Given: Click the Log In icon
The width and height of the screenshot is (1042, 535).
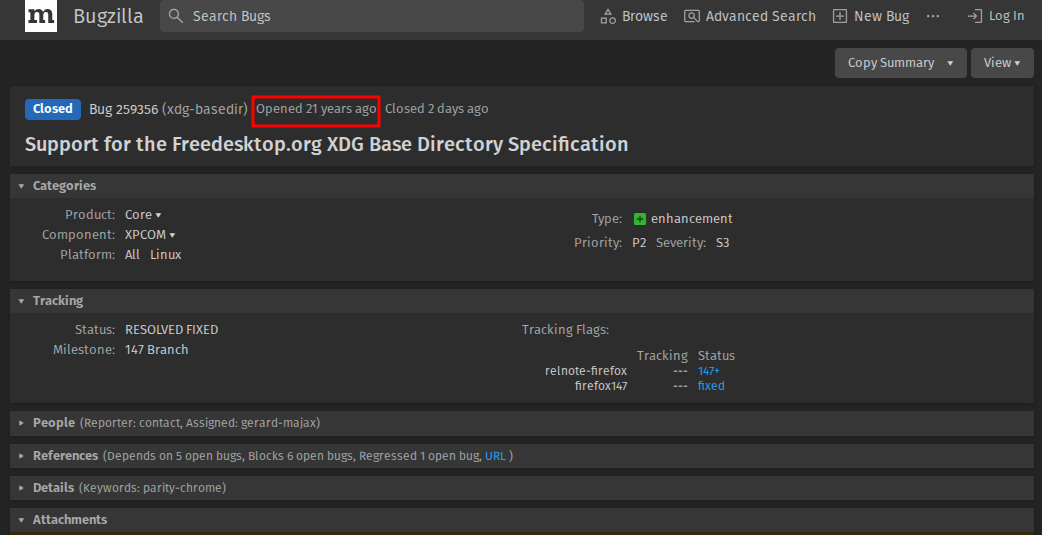Looking at the screenshot, I should click(975, 16).
